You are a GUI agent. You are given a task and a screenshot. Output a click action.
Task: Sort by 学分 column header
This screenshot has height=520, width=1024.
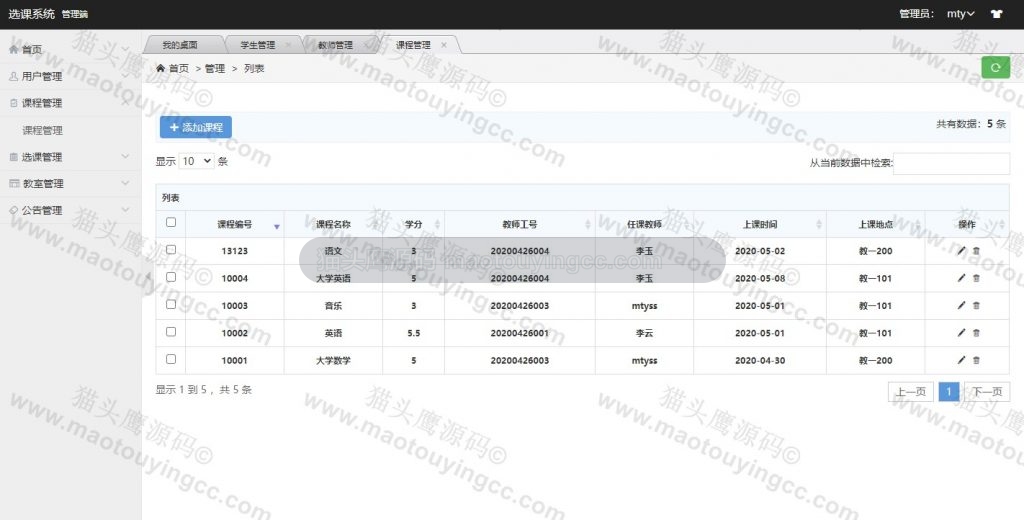pyautogui.click(x=413, y=224)
